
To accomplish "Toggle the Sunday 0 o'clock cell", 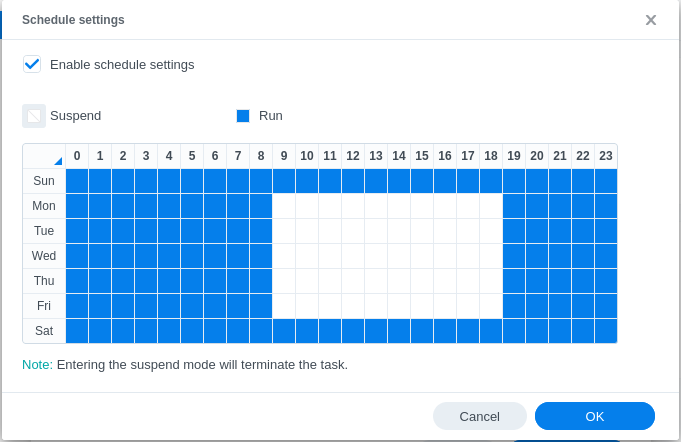I will click(77, 181).
